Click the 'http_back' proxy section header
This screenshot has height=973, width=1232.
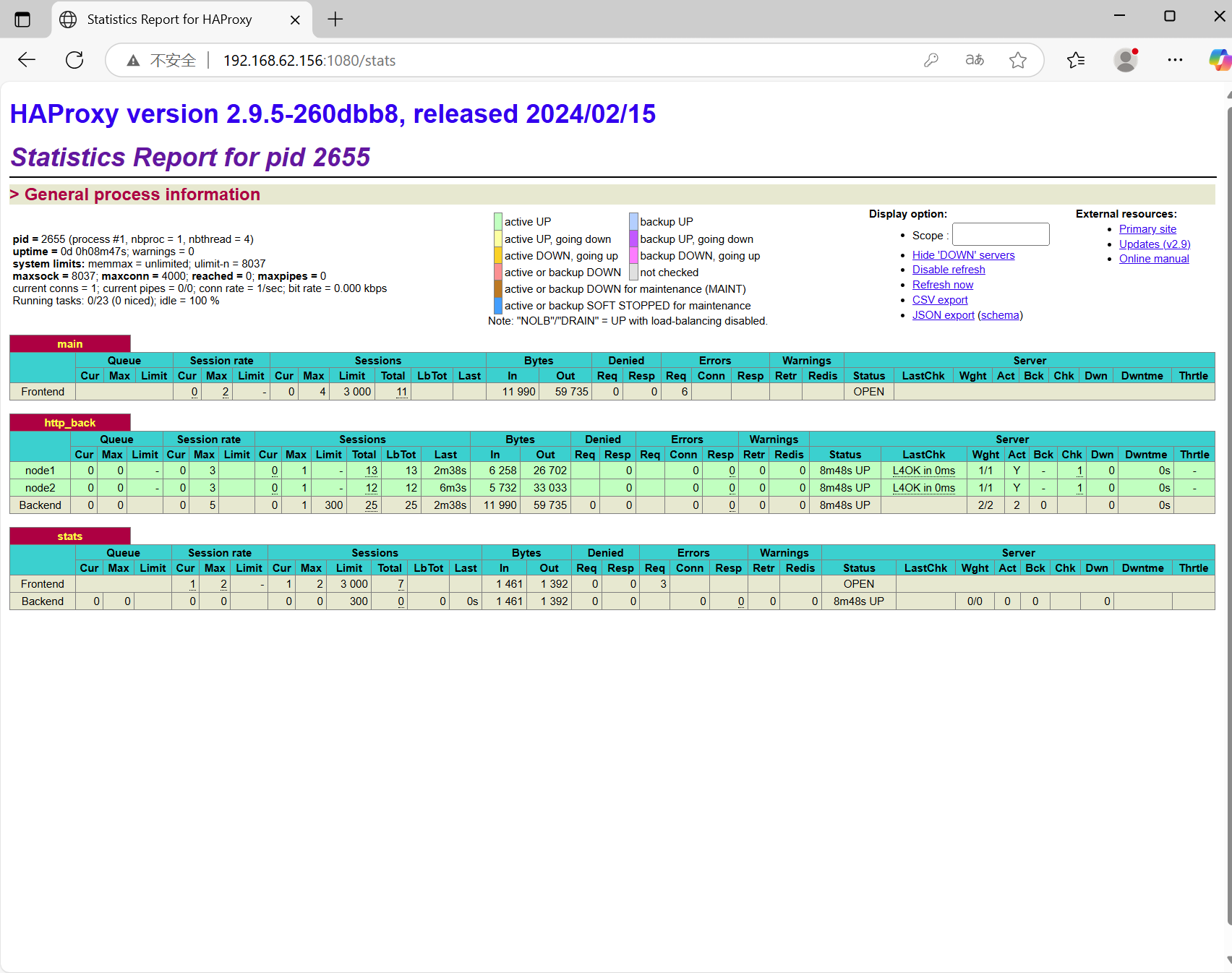[70, 423]
